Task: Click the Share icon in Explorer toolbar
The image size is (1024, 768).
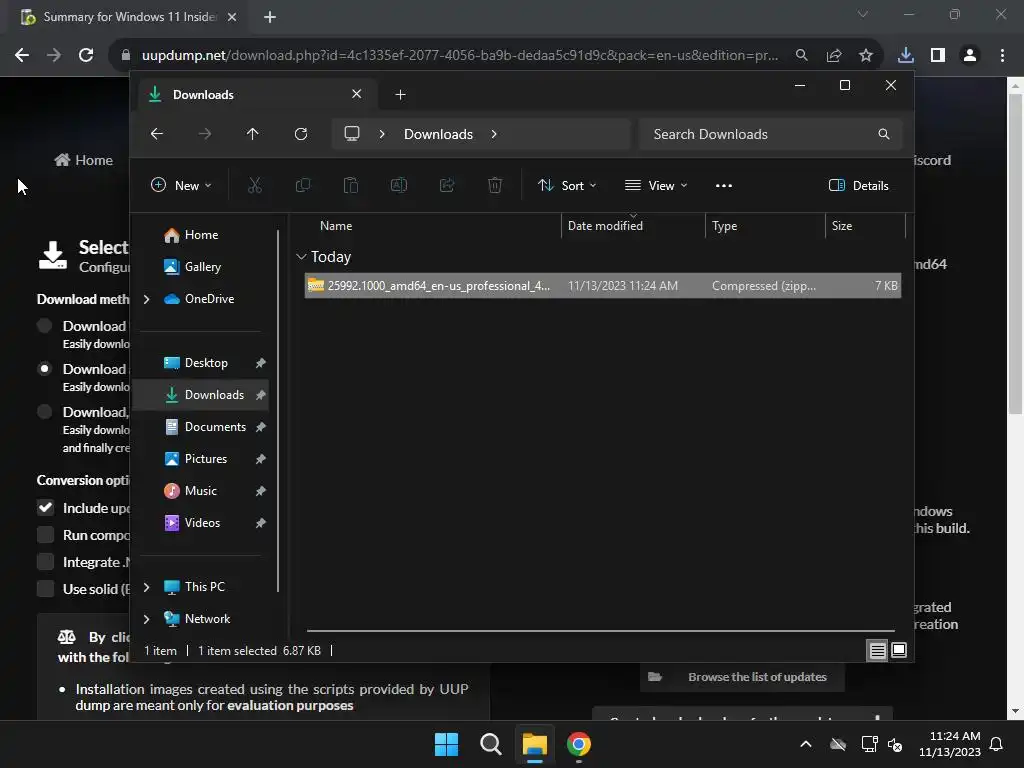Action: coord(447,185)
